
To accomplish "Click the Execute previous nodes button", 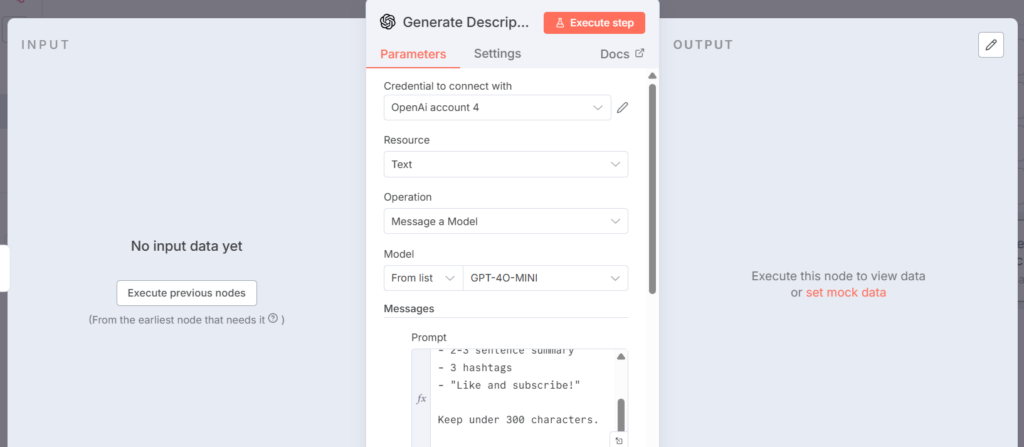I will 187,293.
